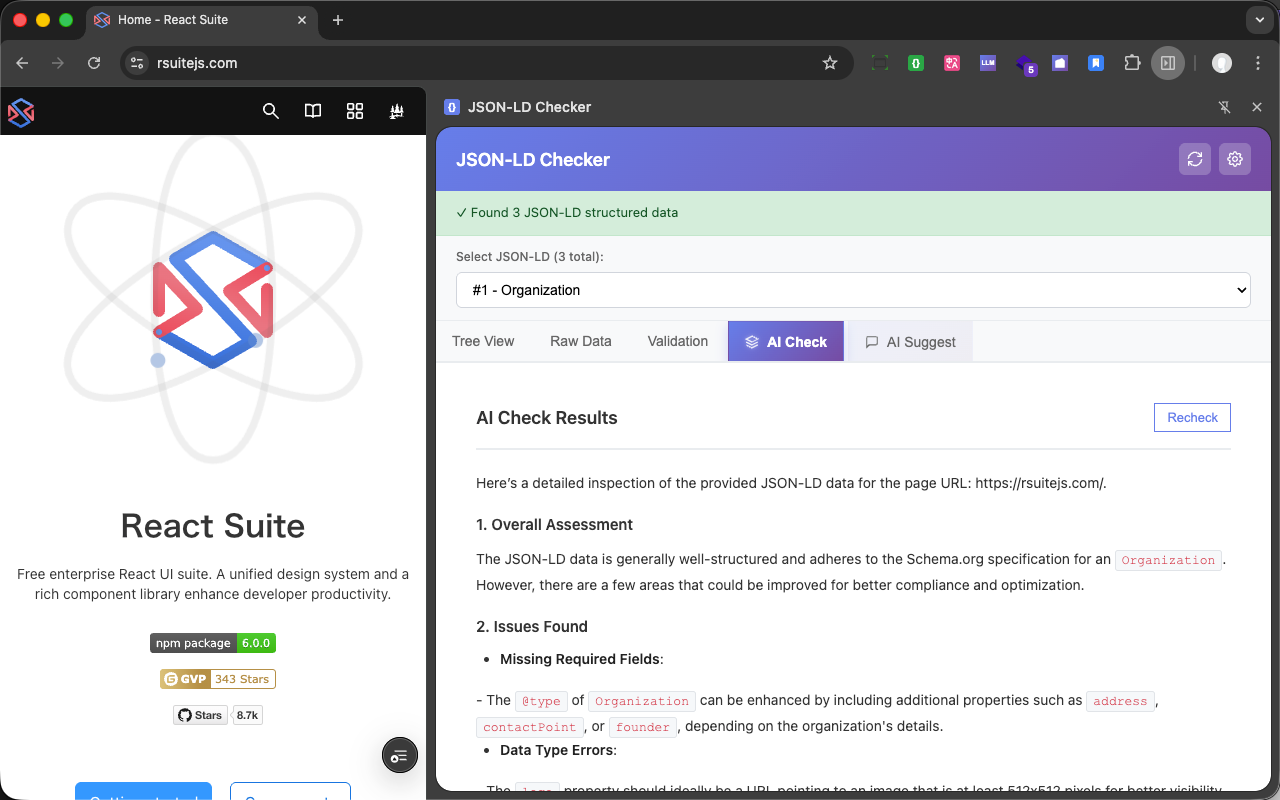Open JSON-LD Checker settings gear
The height and width of the screenshot is (800, 1280).
coord(1235,159)
